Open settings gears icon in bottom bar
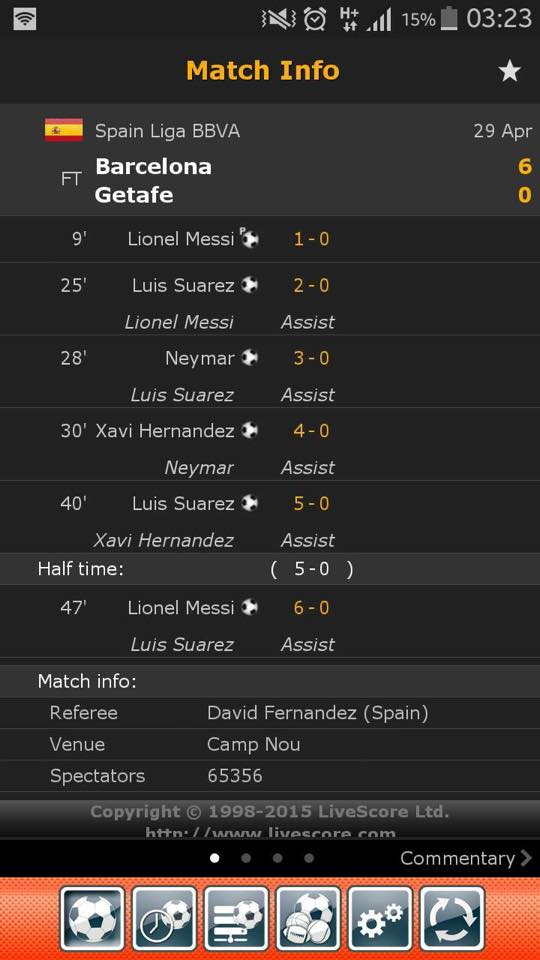Screen dimensions: 540x960 pos(380,918)
